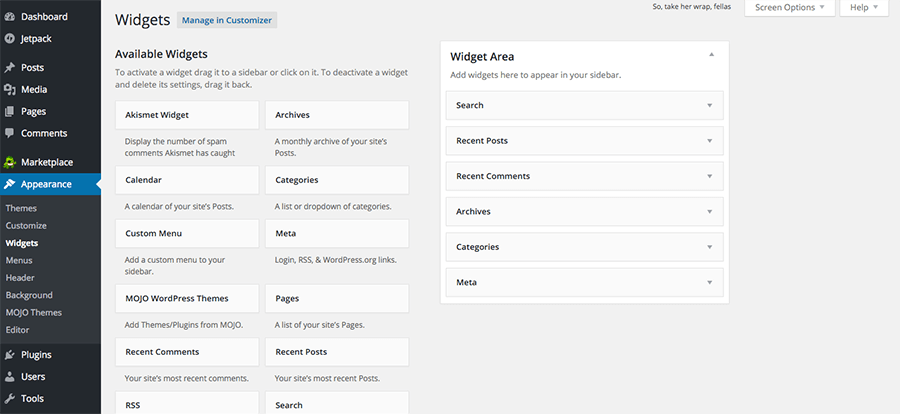Click the Custom Menu available widget
Image resolution: width=900 pixels, height=414 pixels.
tap(187, 234)
